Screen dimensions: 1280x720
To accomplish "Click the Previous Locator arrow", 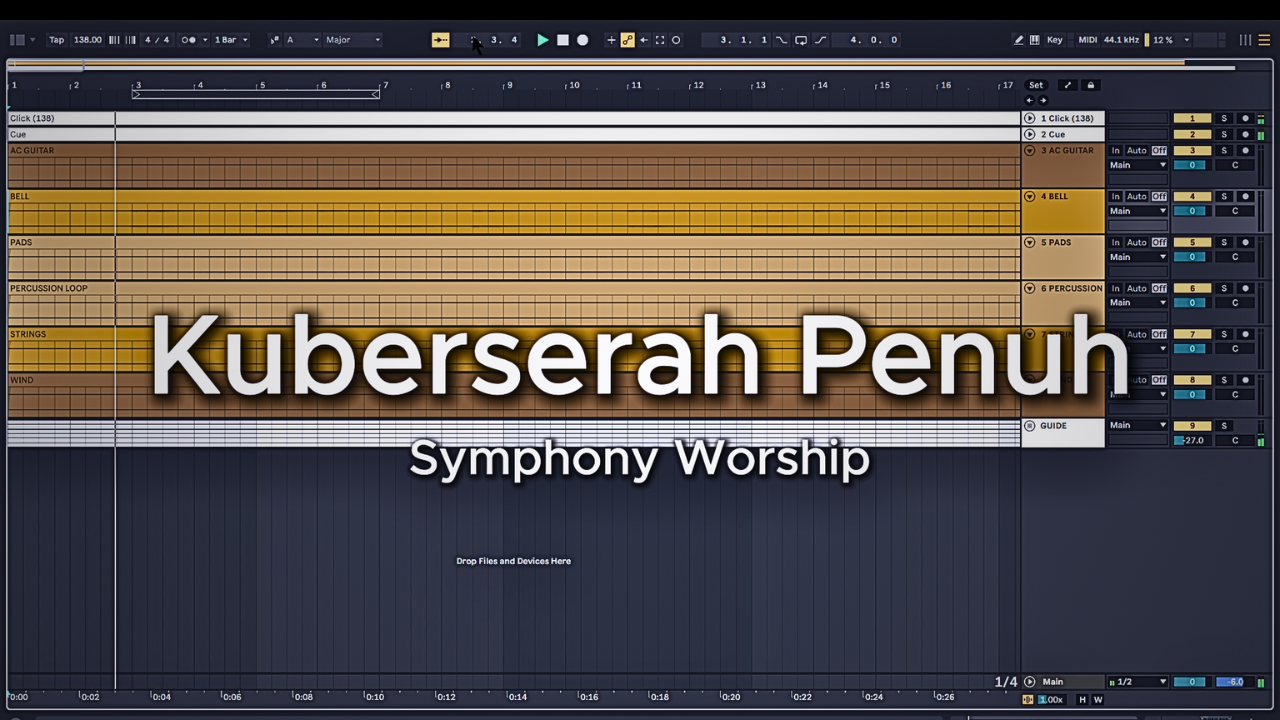I will (x=1030, y=100).
